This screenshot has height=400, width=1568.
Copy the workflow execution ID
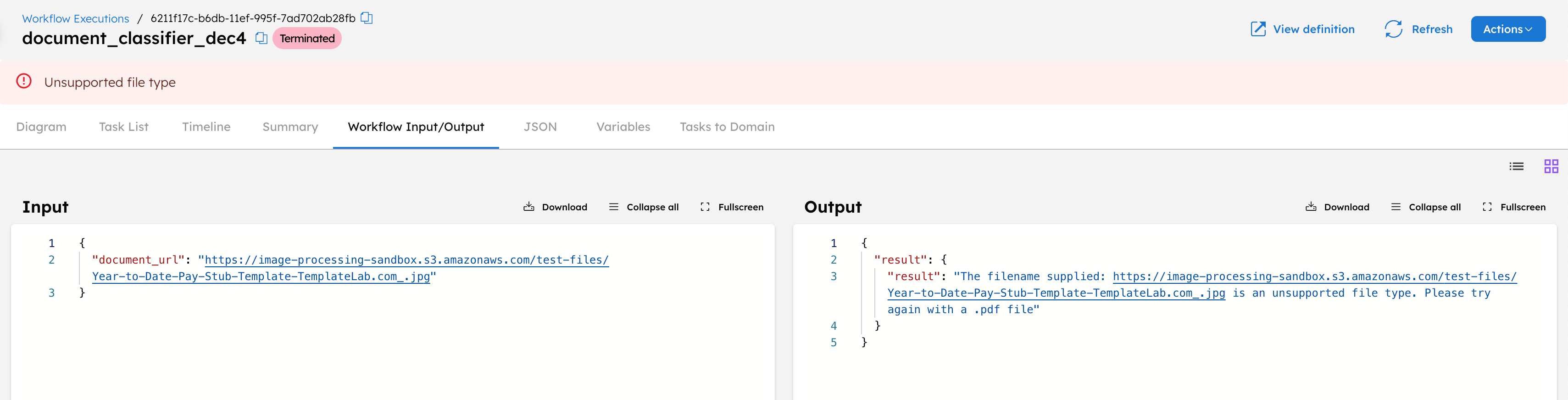(x=367, y=18)
